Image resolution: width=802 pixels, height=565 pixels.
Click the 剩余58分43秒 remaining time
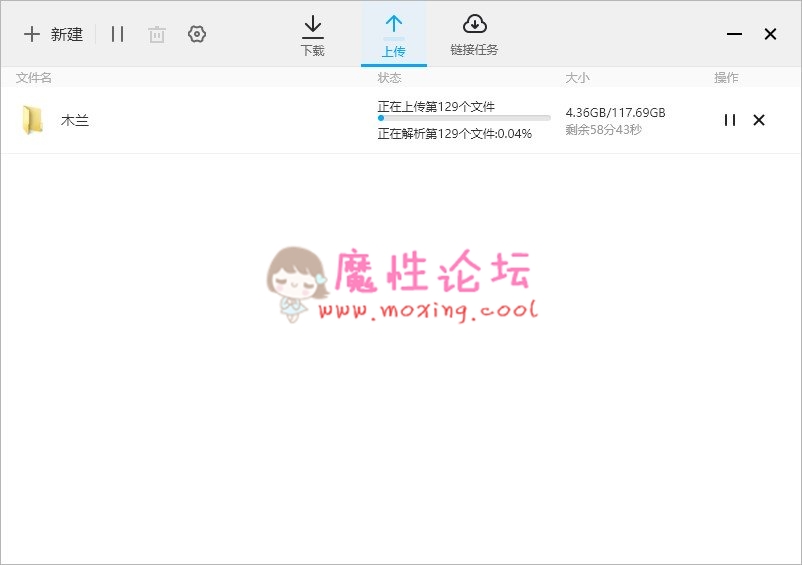coord(604,129)
